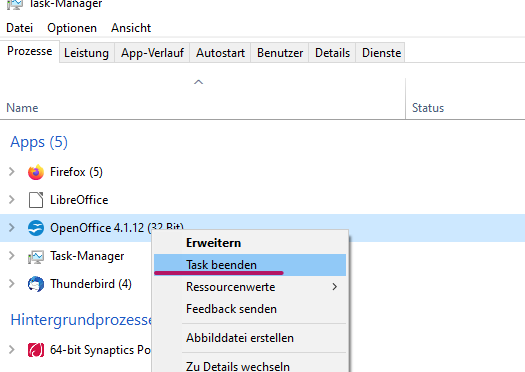Click the 64-bit Synaptics process icon
525x372 pixels.
coord(36,350)
